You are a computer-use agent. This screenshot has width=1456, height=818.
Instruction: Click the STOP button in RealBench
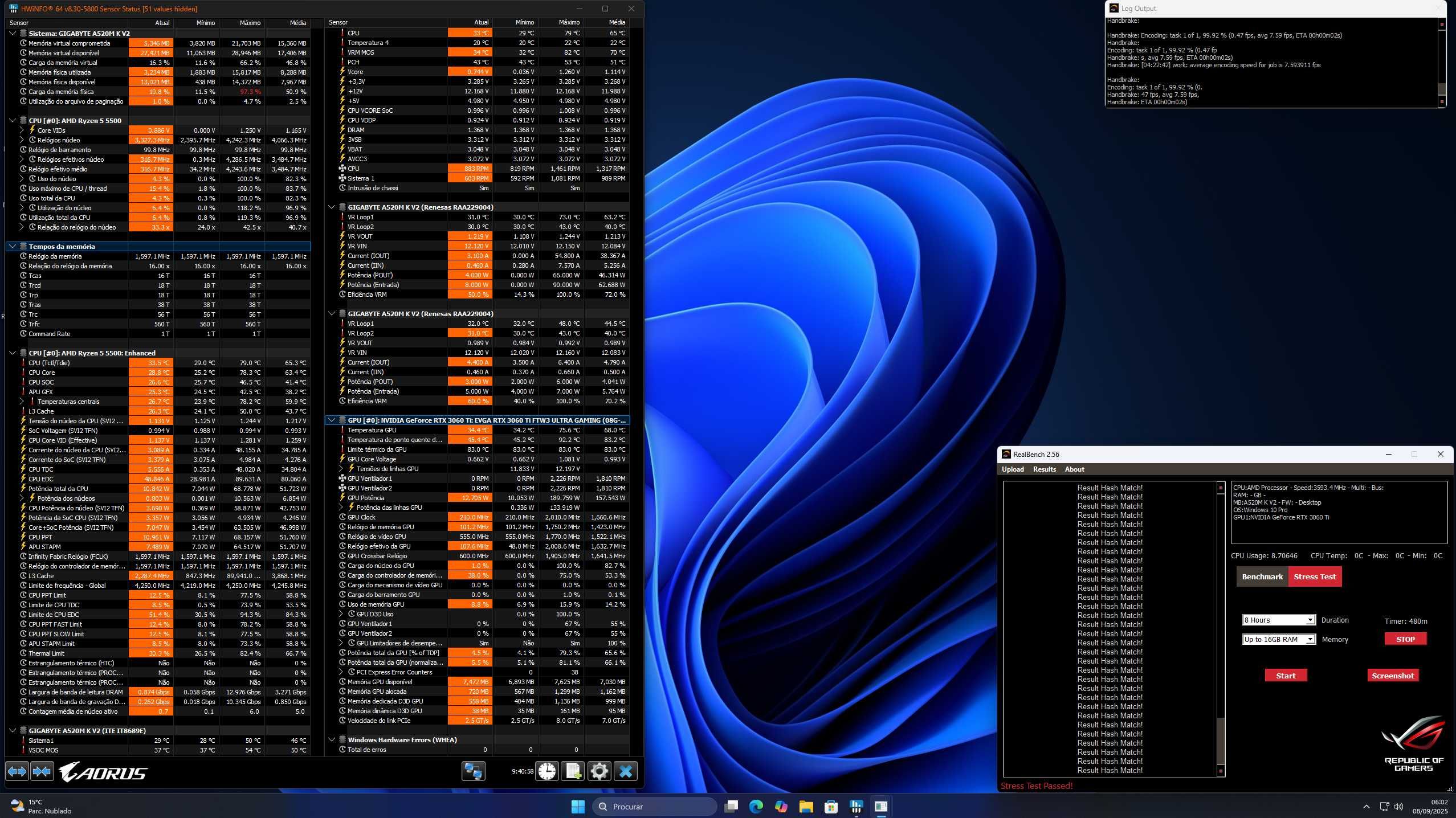[1405, 639]
